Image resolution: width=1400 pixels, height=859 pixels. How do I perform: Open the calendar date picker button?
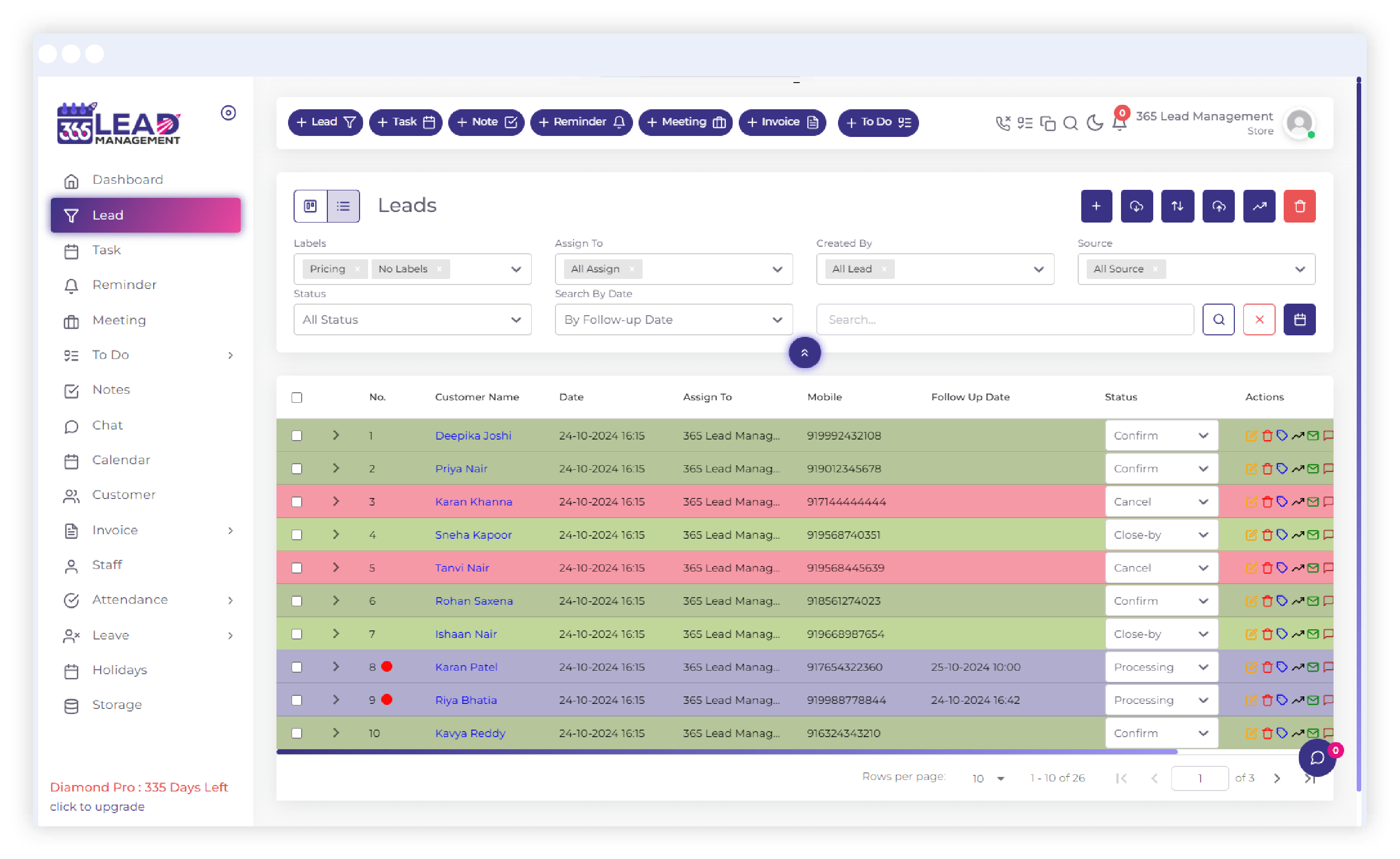(x=1299, y=319)
